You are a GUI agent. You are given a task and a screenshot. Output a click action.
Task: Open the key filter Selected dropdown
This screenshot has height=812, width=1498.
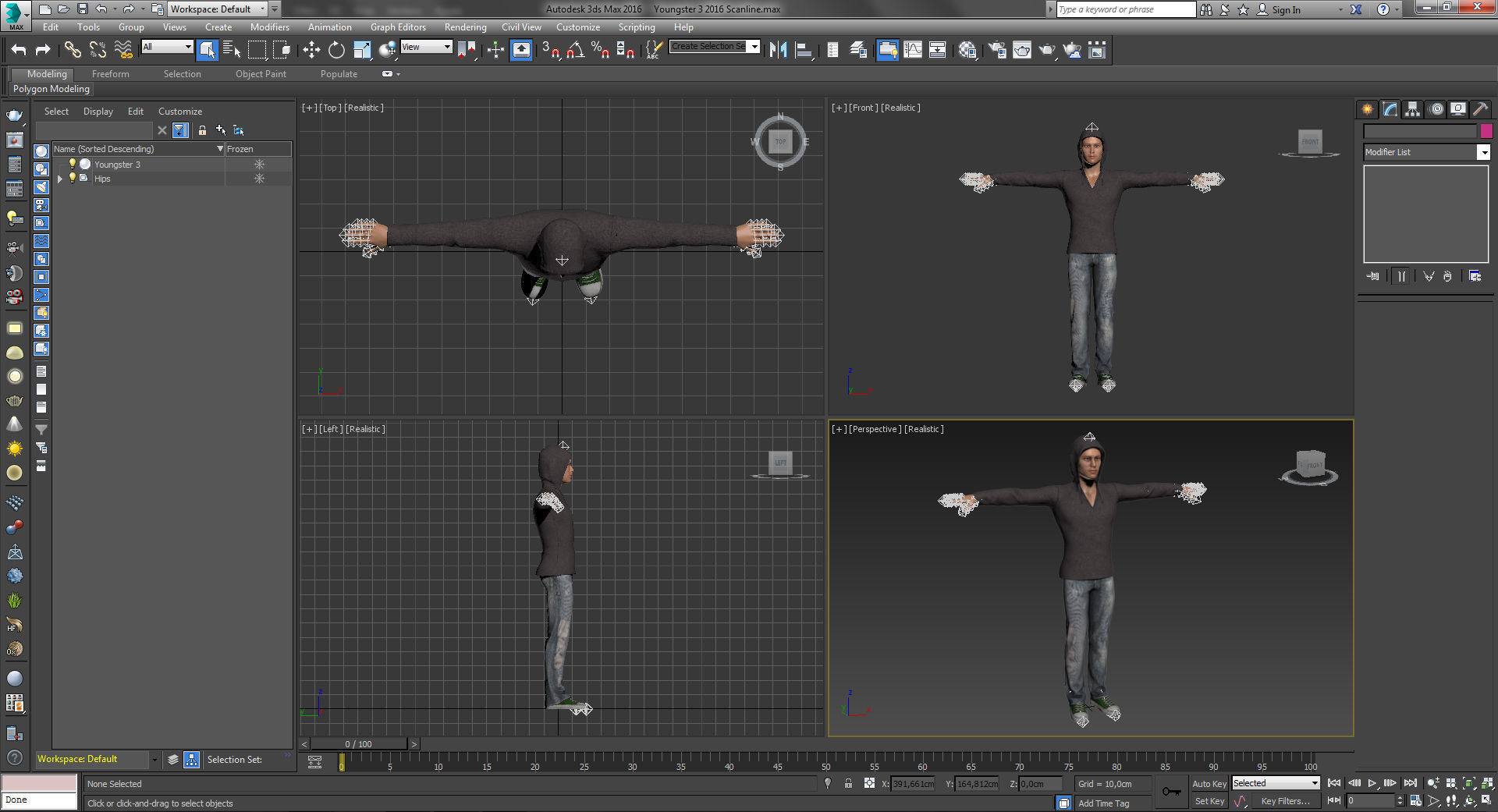tap(1276, 783)
